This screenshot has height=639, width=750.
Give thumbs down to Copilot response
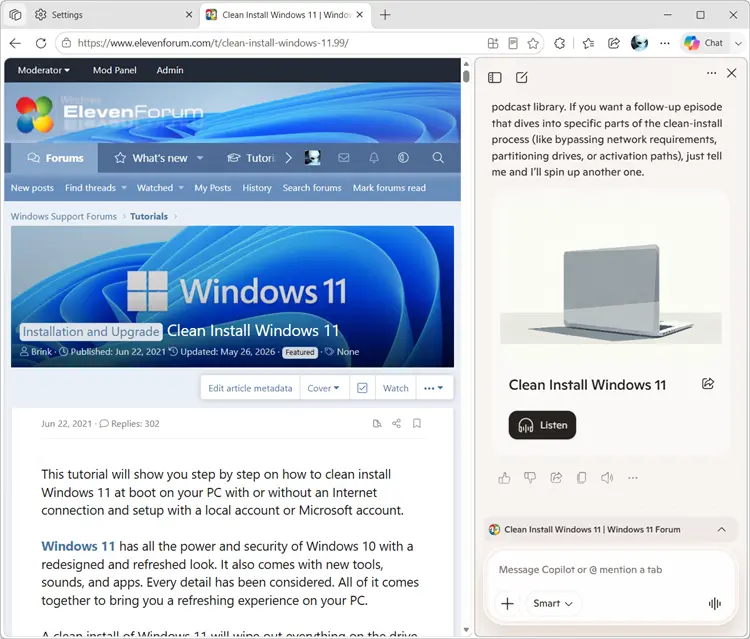pos(530,478)
